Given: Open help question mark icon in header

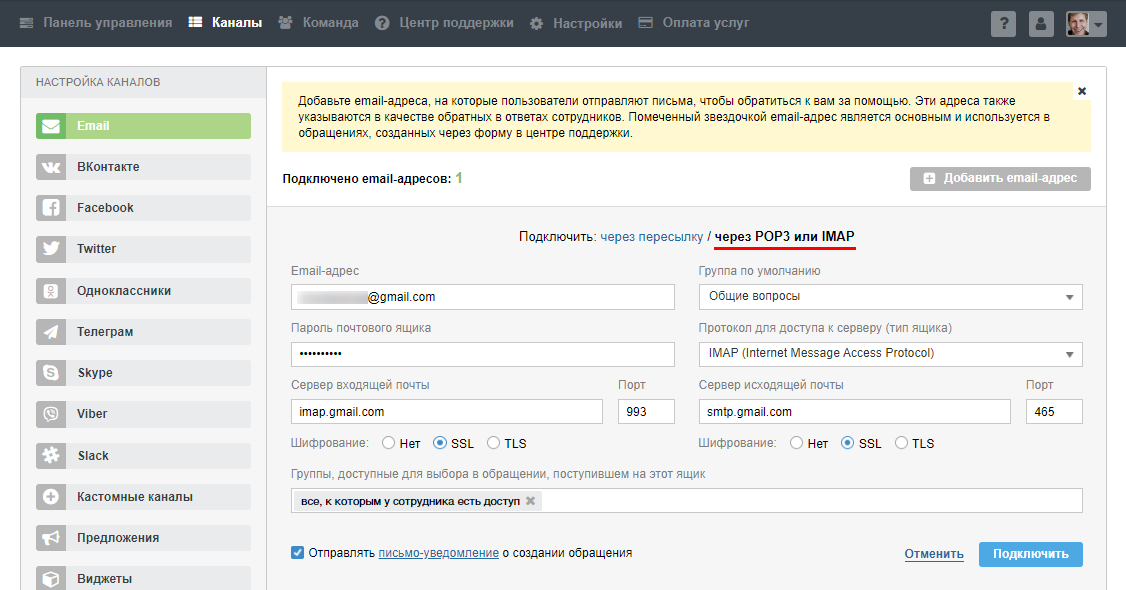Looking at the screenshot, I should click(x=1003, y=24).
